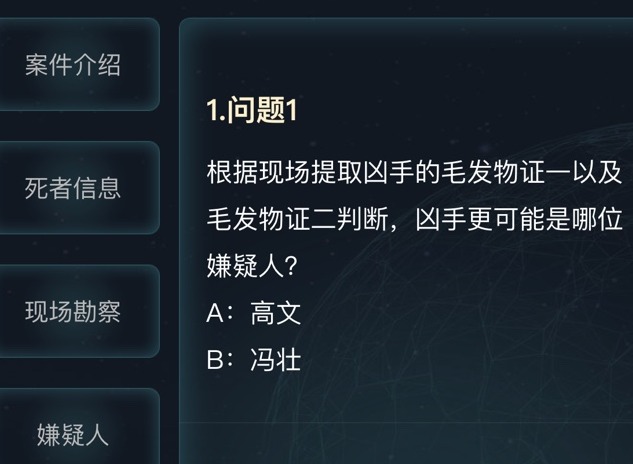This screenshot has height=464, width=633.
Task: Open the 案件介绍 tab
Action: coord(73,65)
